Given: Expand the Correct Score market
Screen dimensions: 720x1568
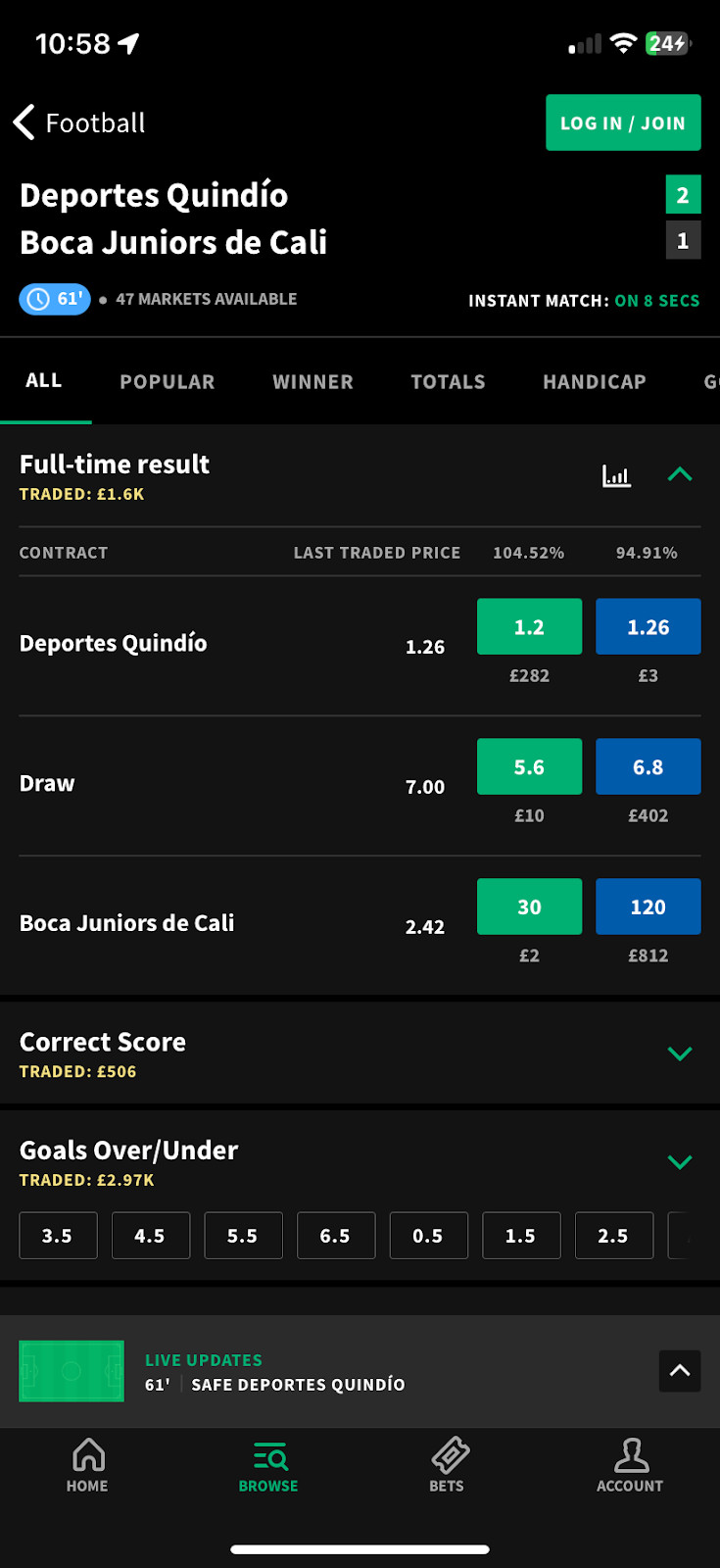Looking at the screenshot, I should point(679,1053).
